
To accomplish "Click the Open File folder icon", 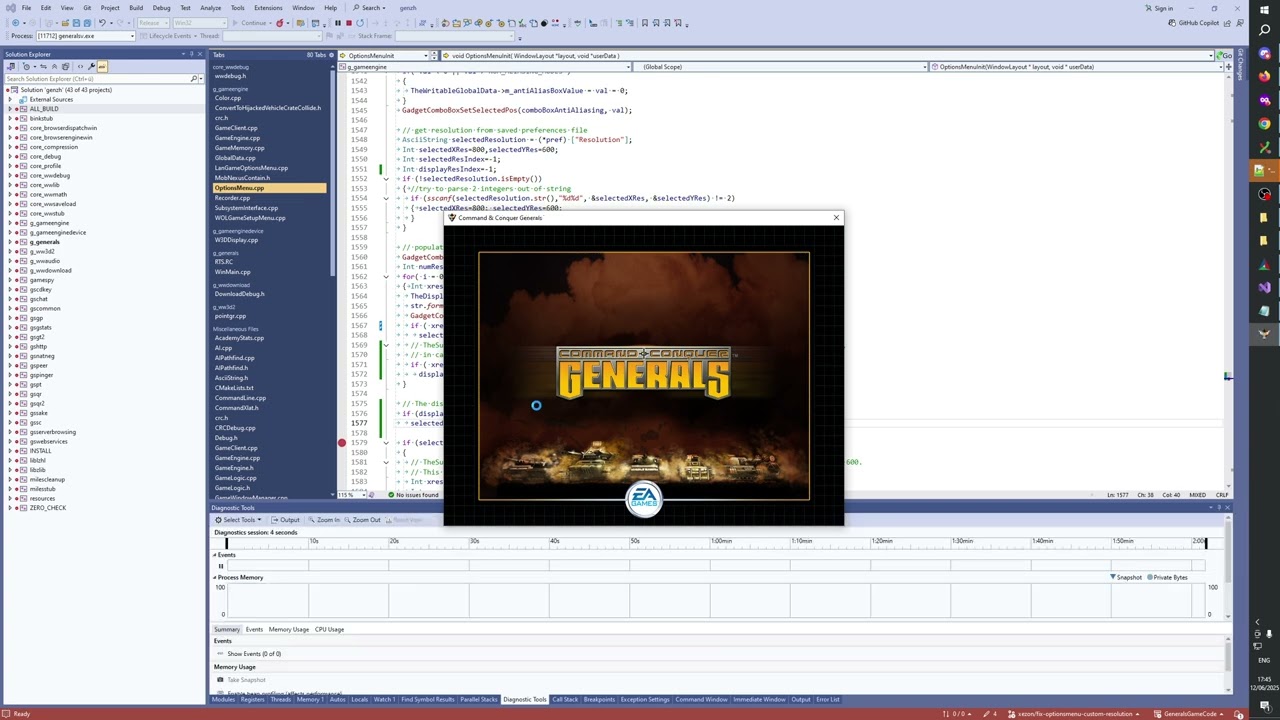I will [65, 23].
